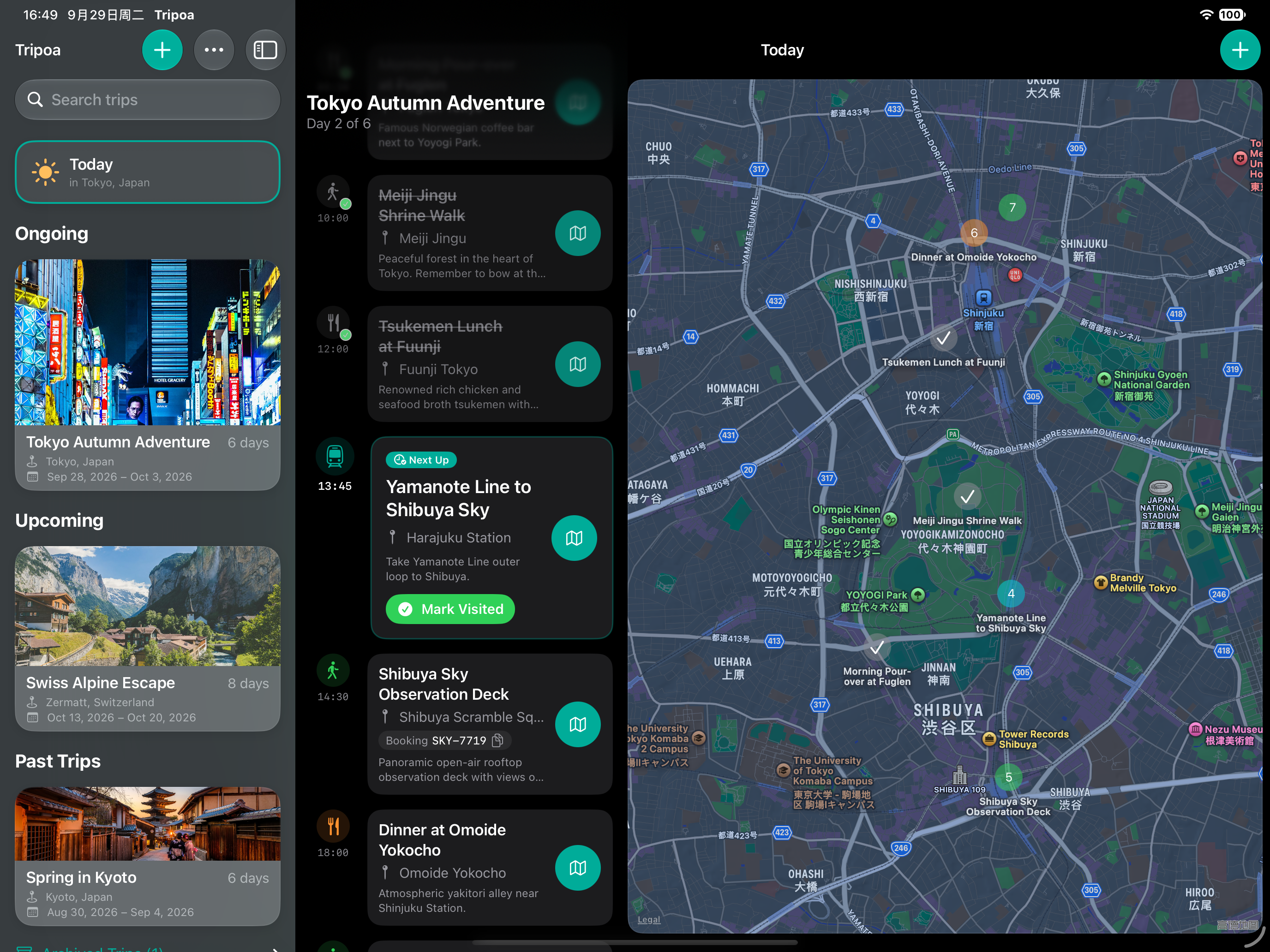Click the dining icon at 12:00
This screenshot has width=1270, height=952.
pos(333,323)
